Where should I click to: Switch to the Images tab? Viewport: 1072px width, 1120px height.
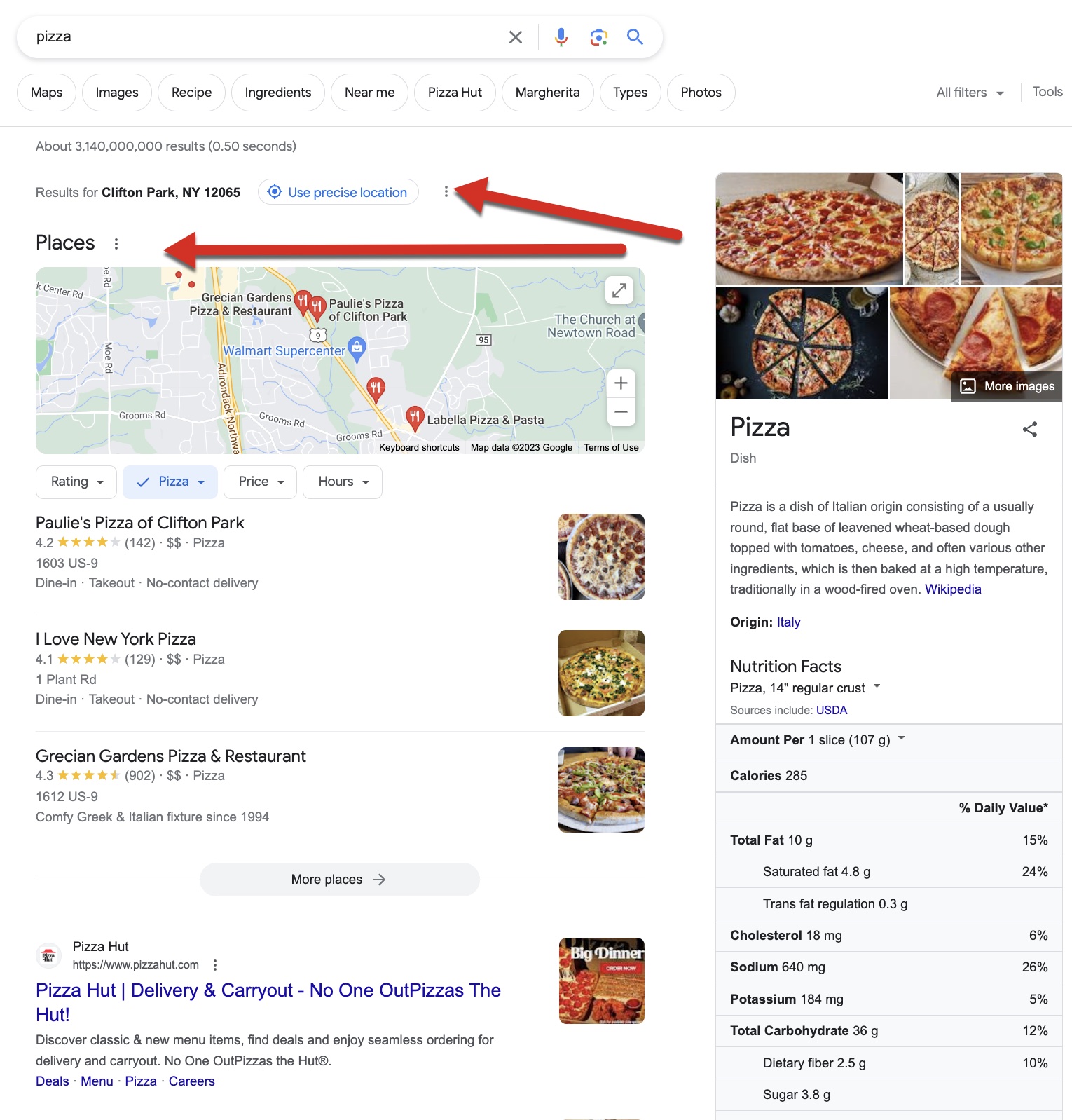tap(117, 93)
